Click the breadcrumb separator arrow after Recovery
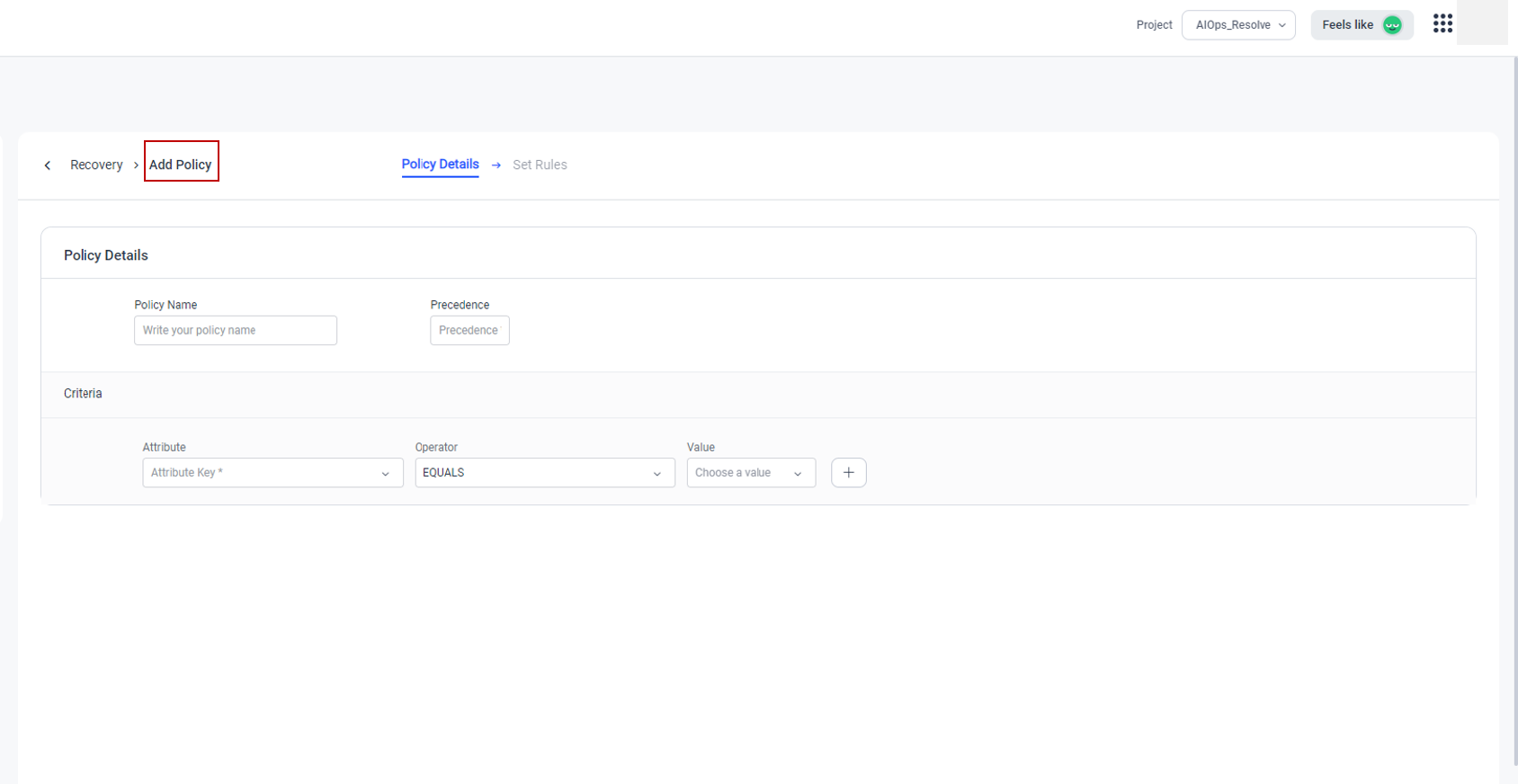 136,165
